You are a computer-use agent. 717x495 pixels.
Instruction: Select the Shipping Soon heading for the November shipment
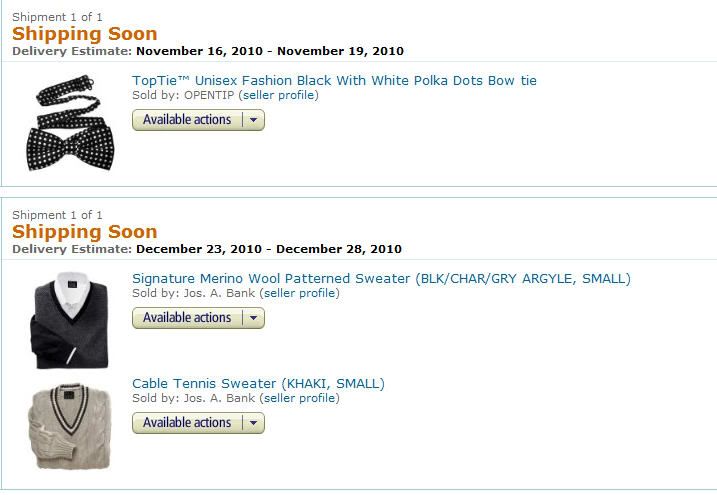(85, 34)
